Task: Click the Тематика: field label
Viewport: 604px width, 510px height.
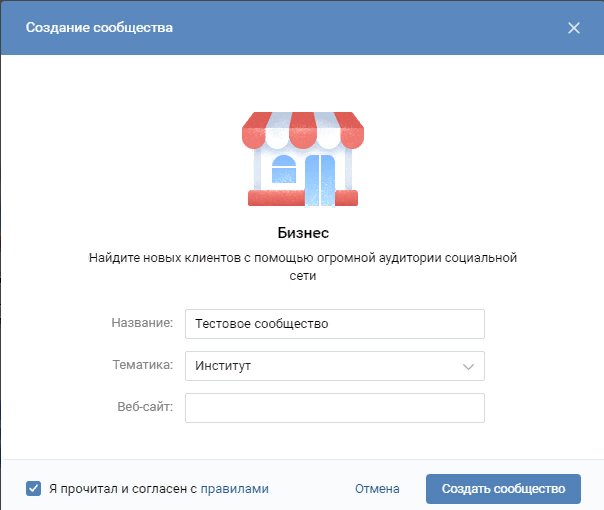Action: pyautogui.click(x=143, y=365)
